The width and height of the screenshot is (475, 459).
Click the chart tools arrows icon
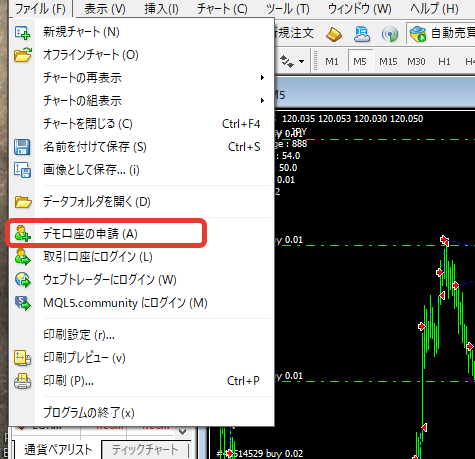(x=286, y=62)
